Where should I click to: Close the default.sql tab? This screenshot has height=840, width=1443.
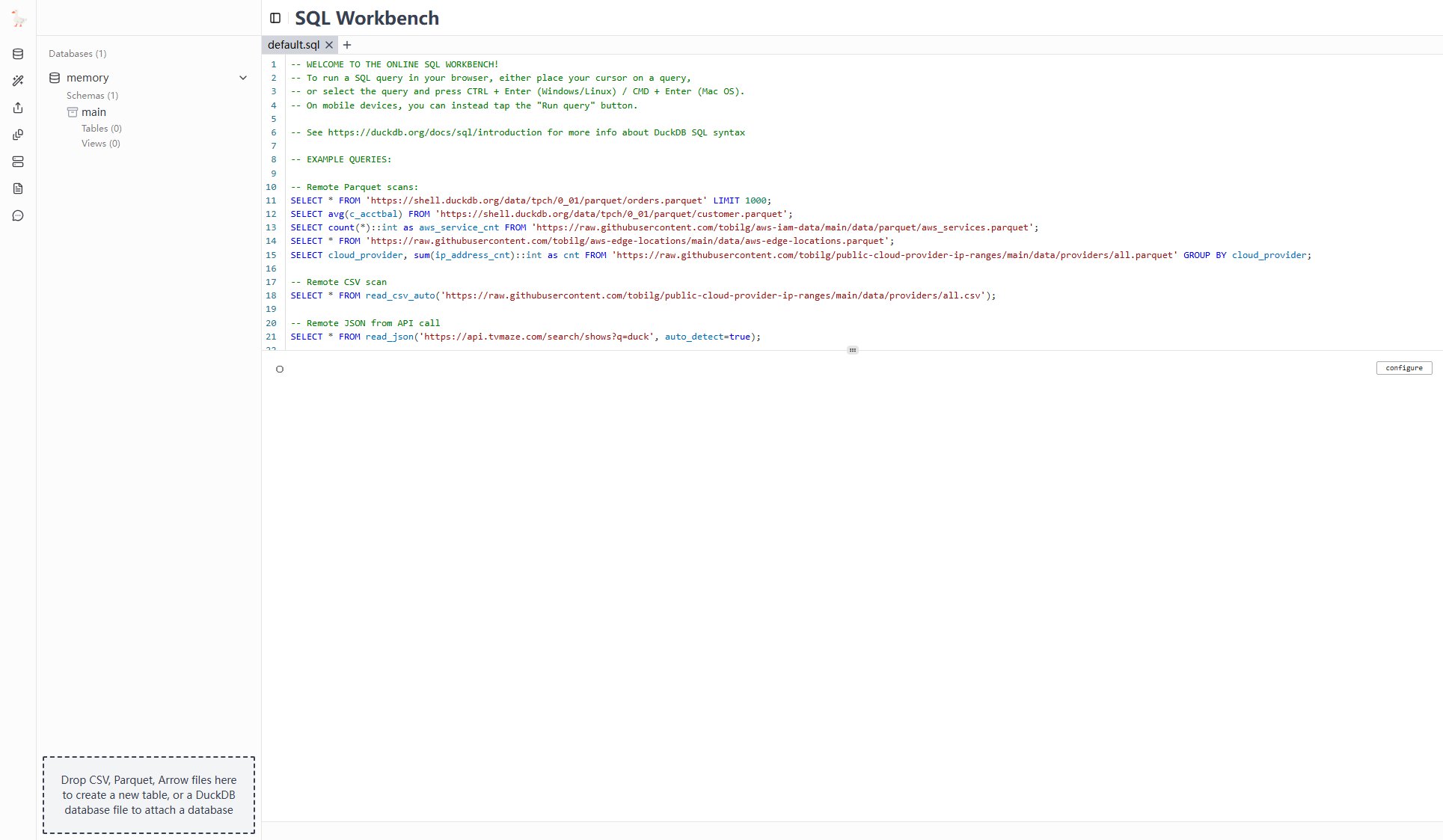[329, 45]
